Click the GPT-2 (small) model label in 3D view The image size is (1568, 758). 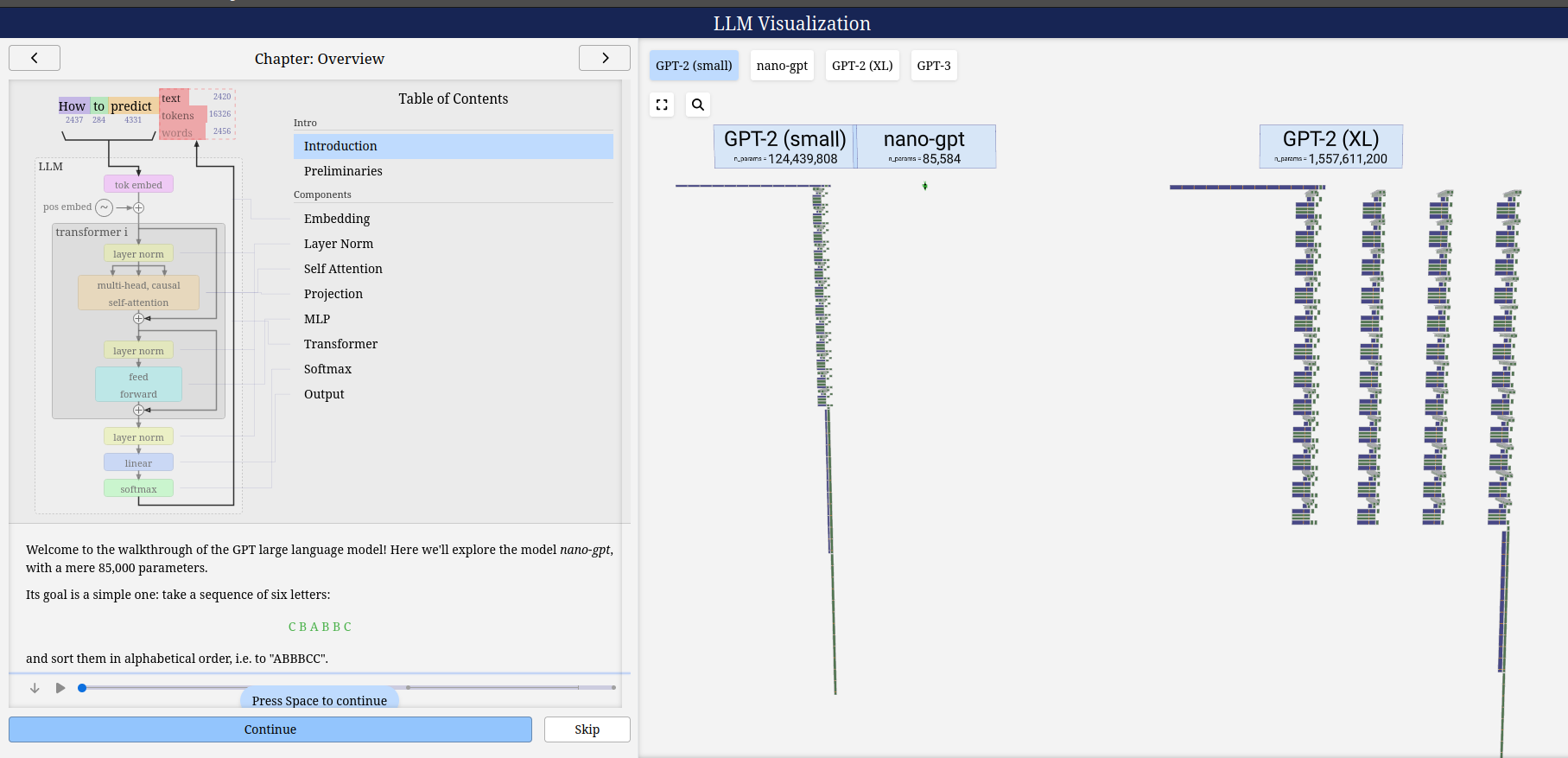coord(784,146)
